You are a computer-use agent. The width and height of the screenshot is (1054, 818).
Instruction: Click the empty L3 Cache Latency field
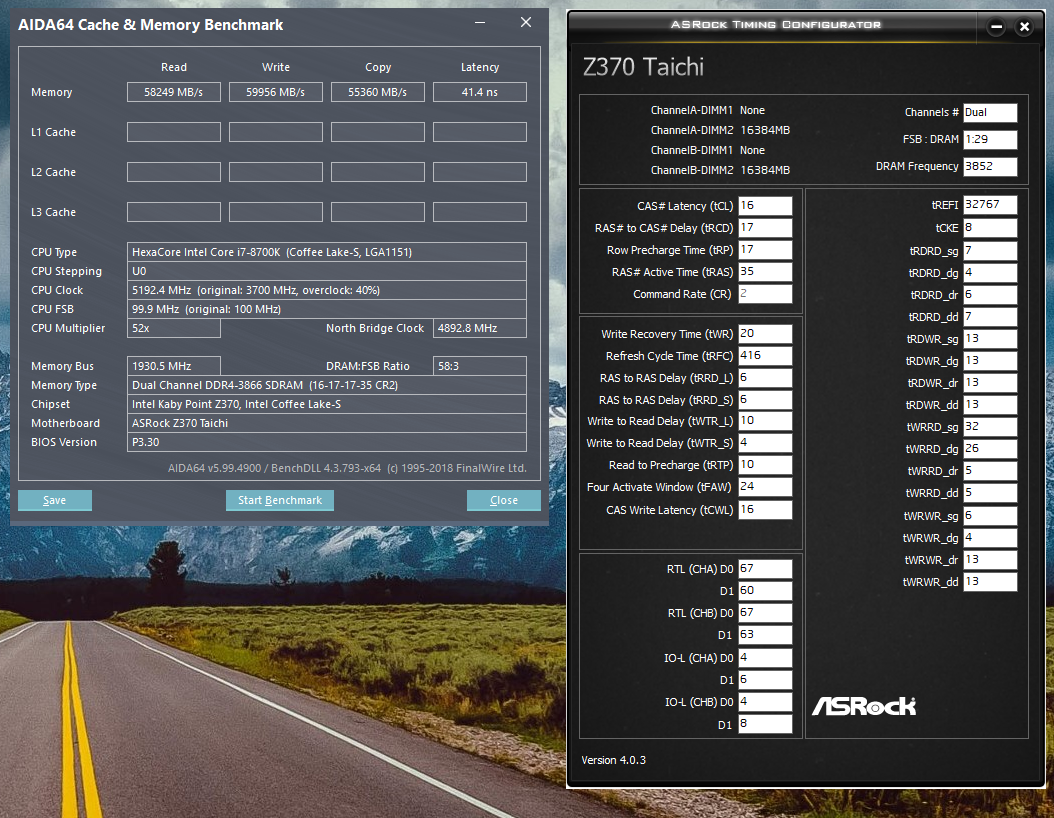coord(480,212)
